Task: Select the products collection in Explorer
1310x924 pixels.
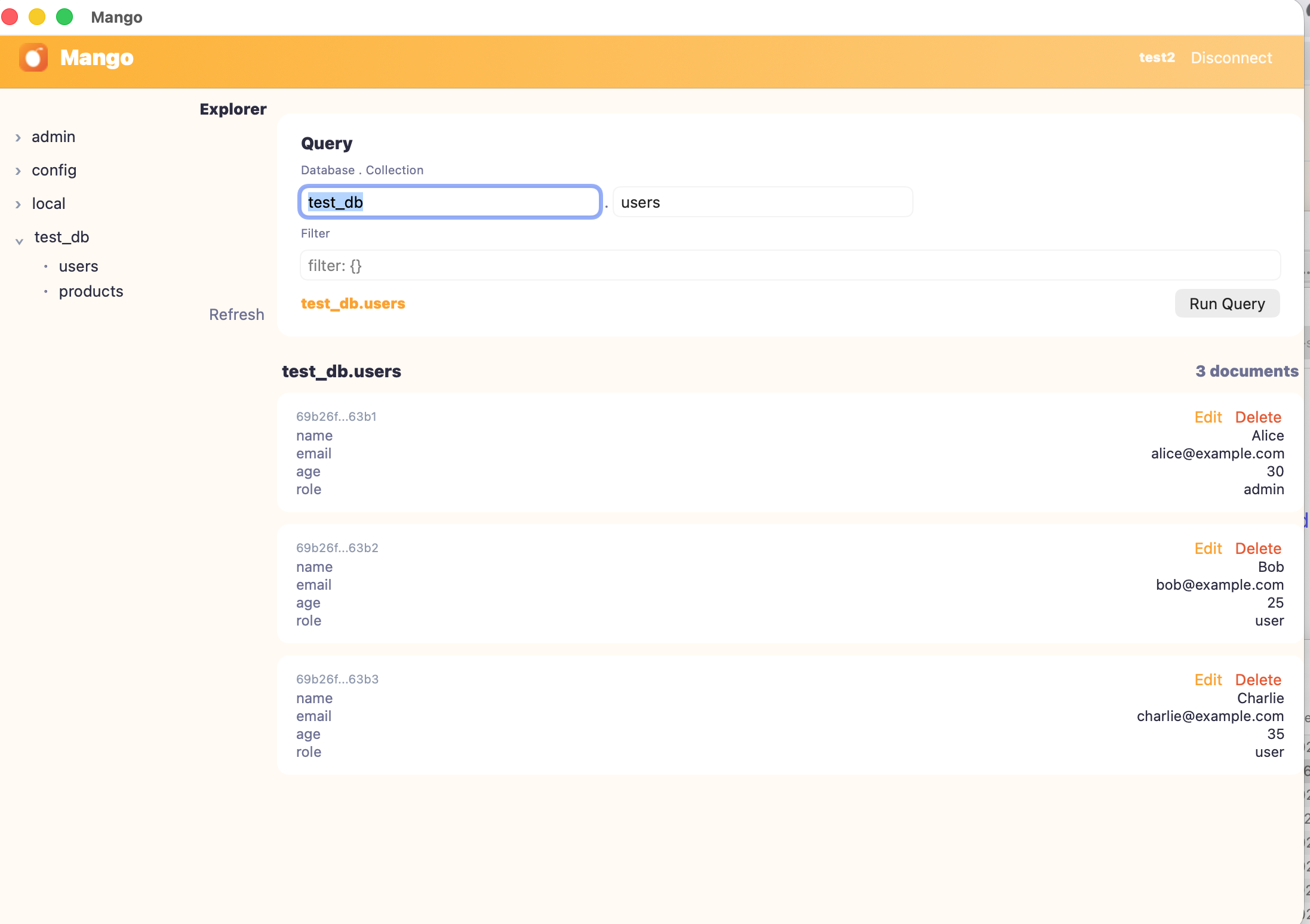Action: tap(91, 291)
